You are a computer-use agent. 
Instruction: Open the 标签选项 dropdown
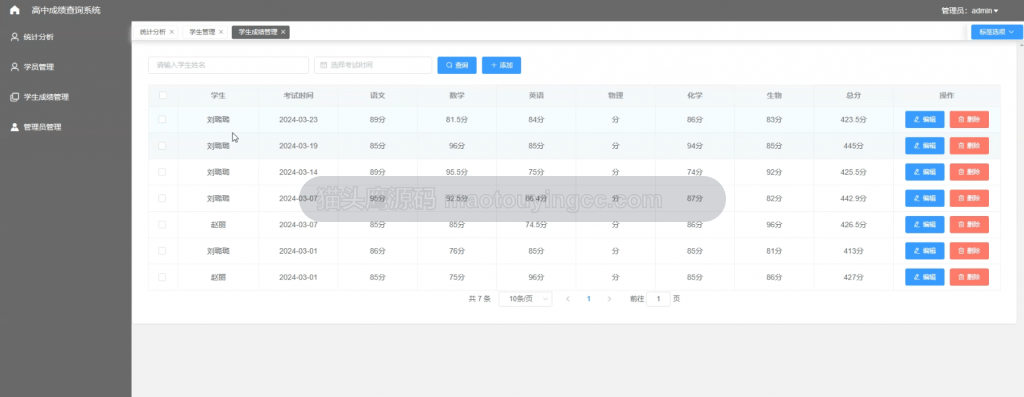click(x=997, y=31)
